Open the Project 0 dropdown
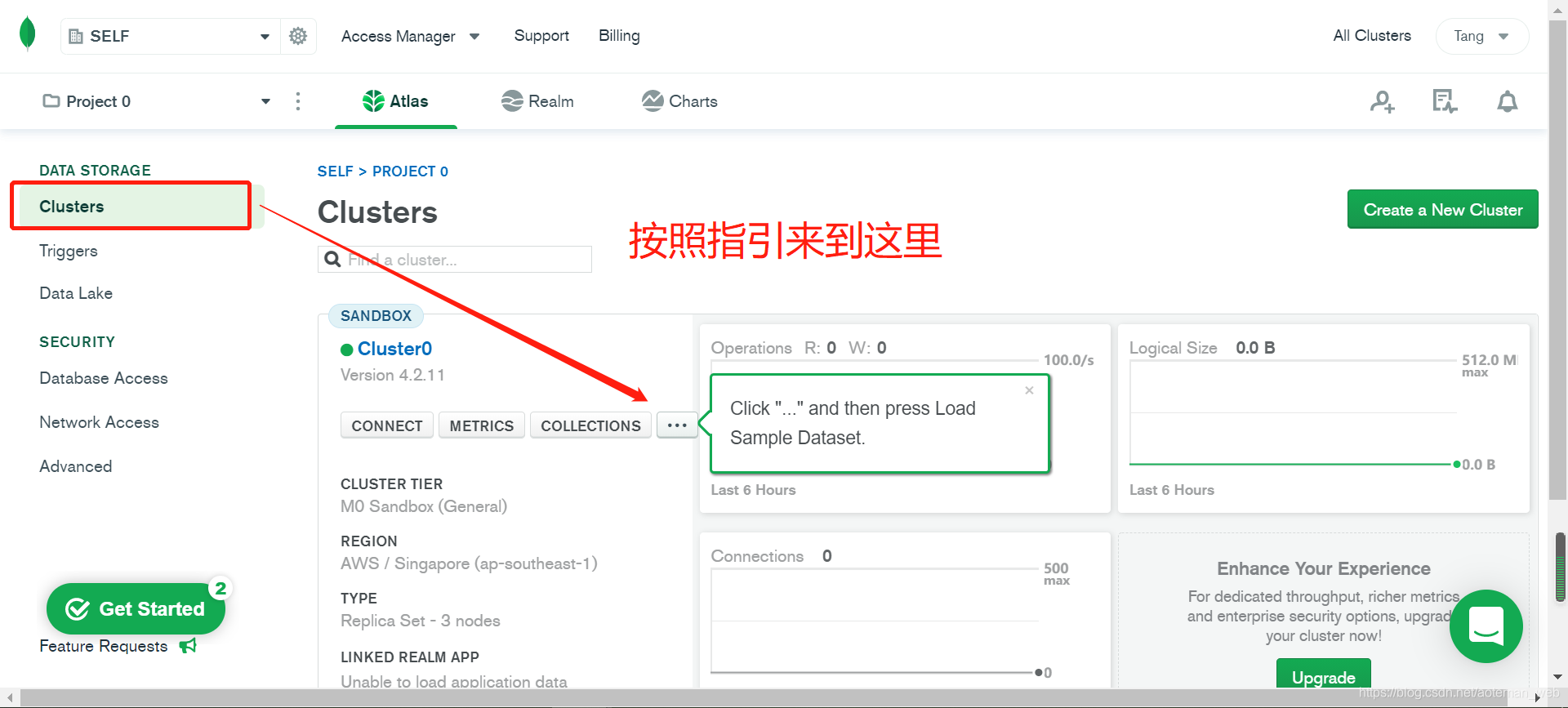1568x708 pixels. point(156,101)
